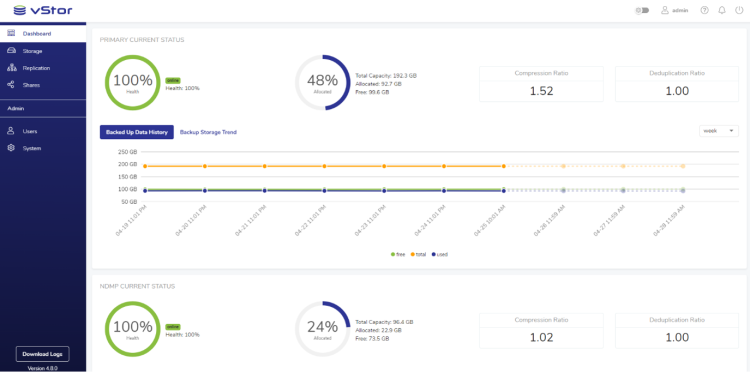Open the notifications bell icon

[722, 10]
